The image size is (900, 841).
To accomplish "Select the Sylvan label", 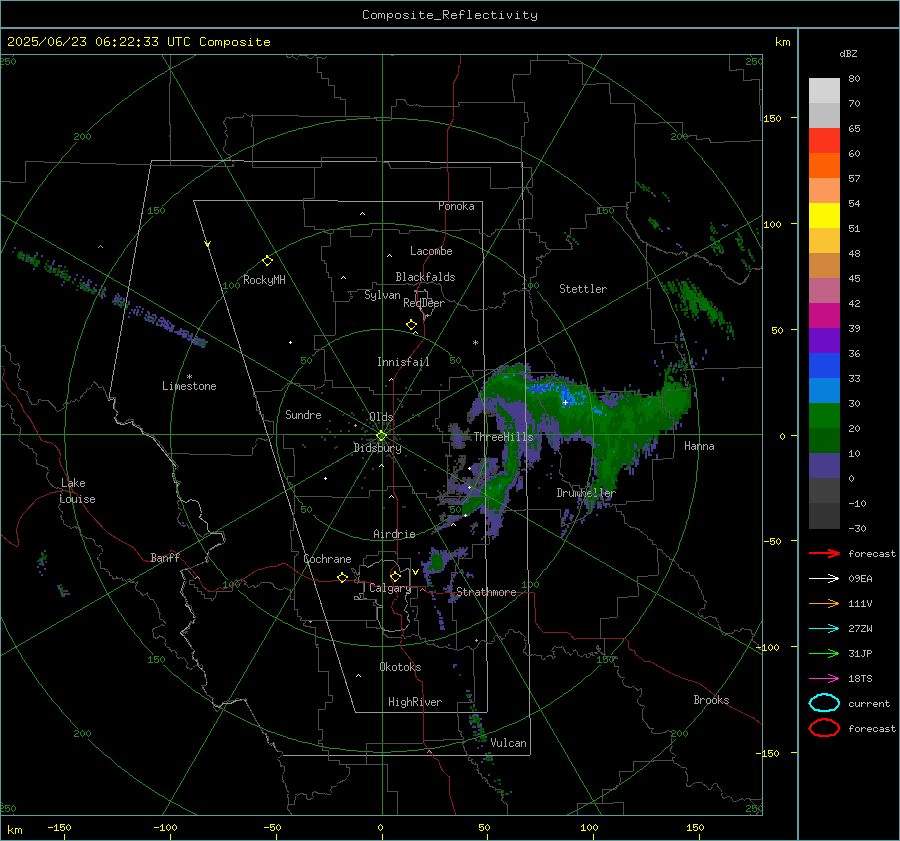I will pos(382,295).
